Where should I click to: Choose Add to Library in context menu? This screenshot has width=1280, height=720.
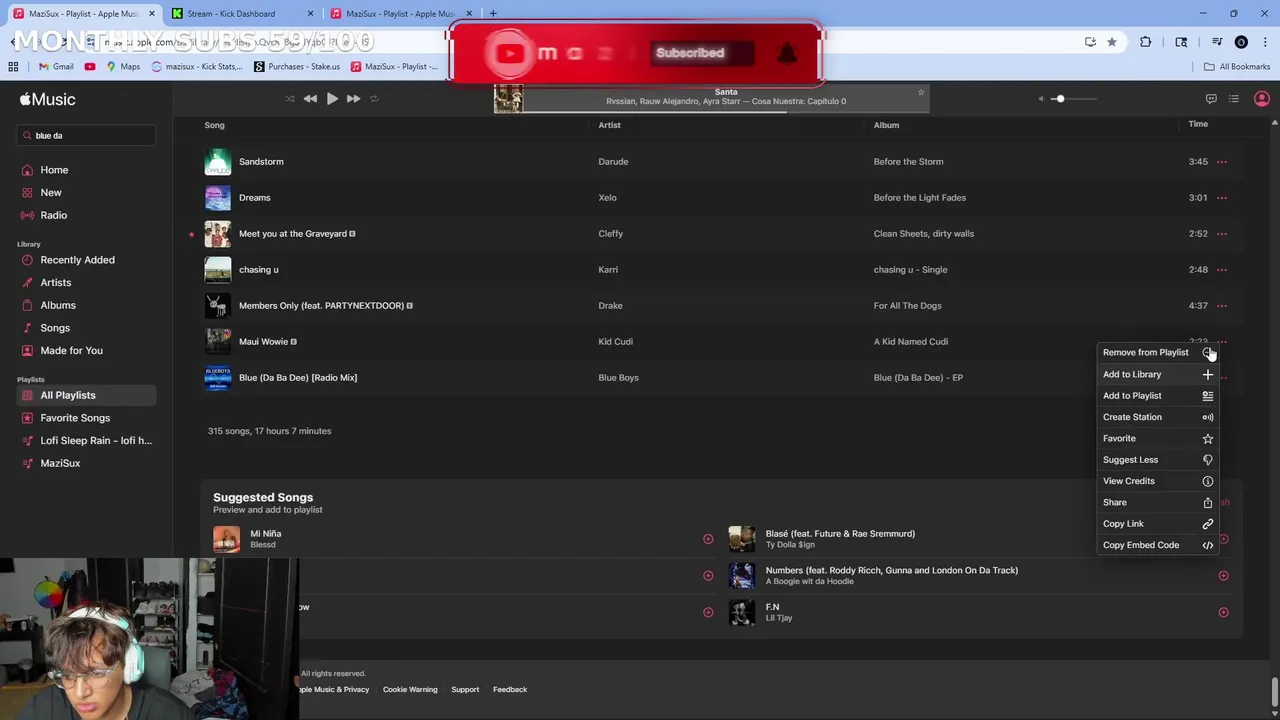1157,374
